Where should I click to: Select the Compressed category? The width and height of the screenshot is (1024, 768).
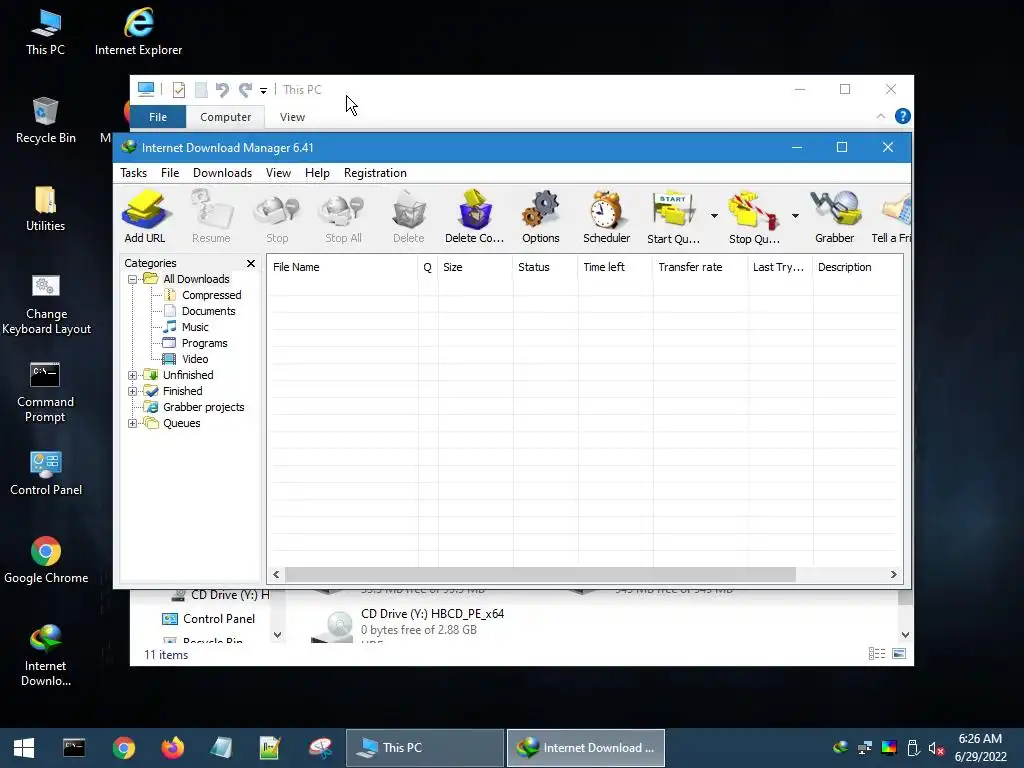coord(212,295)
